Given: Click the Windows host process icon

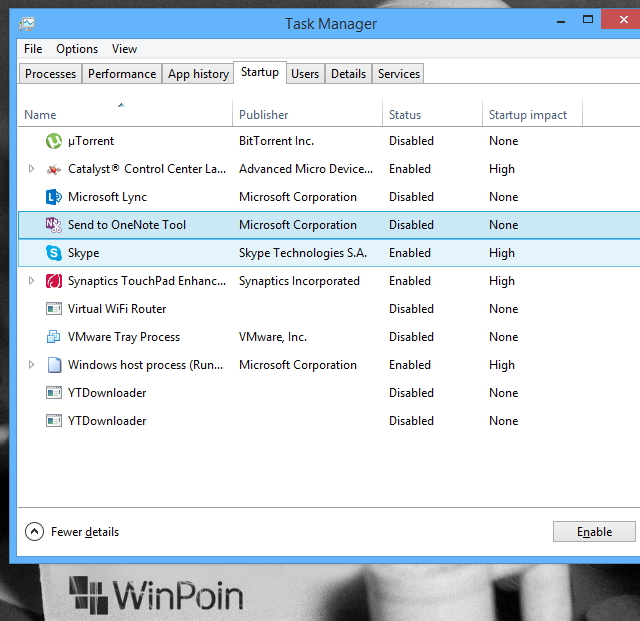Looking at the screenshot, I should 54,365.
